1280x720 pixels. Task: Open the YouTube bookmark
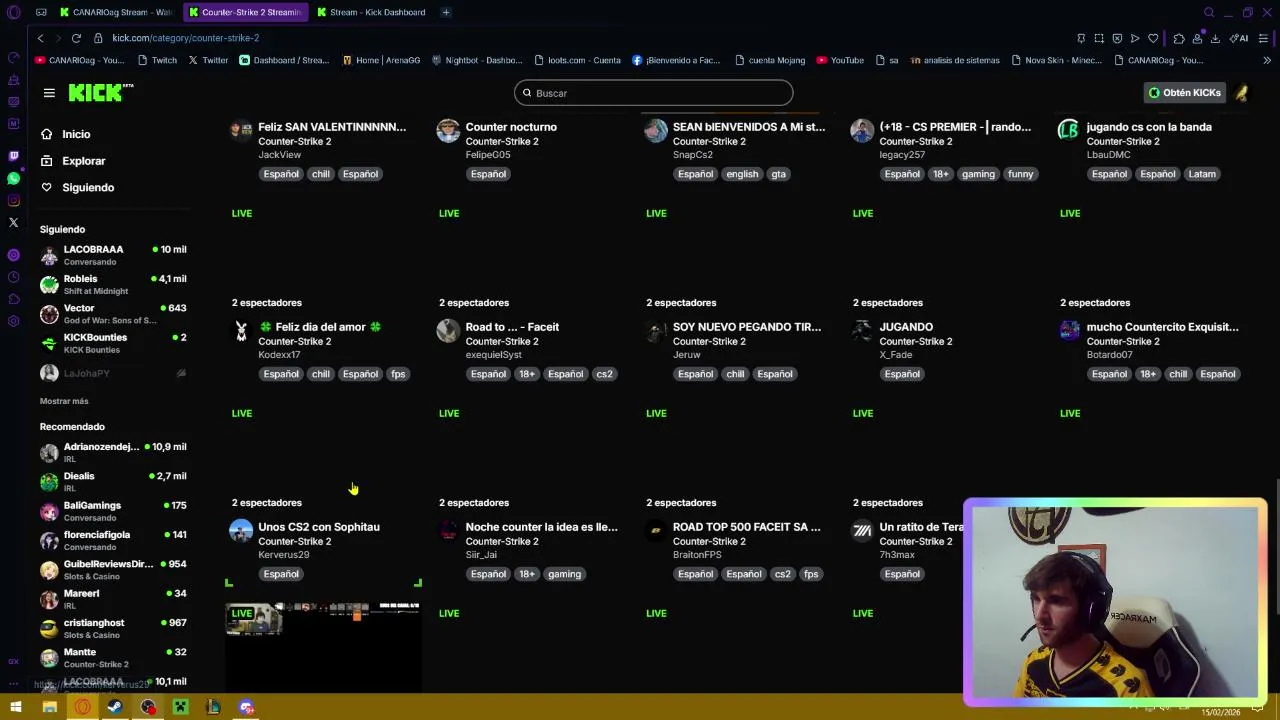coord(840,60)
